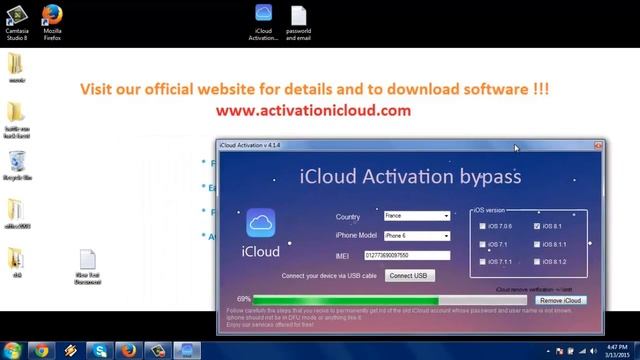This screenshot has height=360, width=640.
Task: Click the IMEI input field
Action: tap(407, 256)
